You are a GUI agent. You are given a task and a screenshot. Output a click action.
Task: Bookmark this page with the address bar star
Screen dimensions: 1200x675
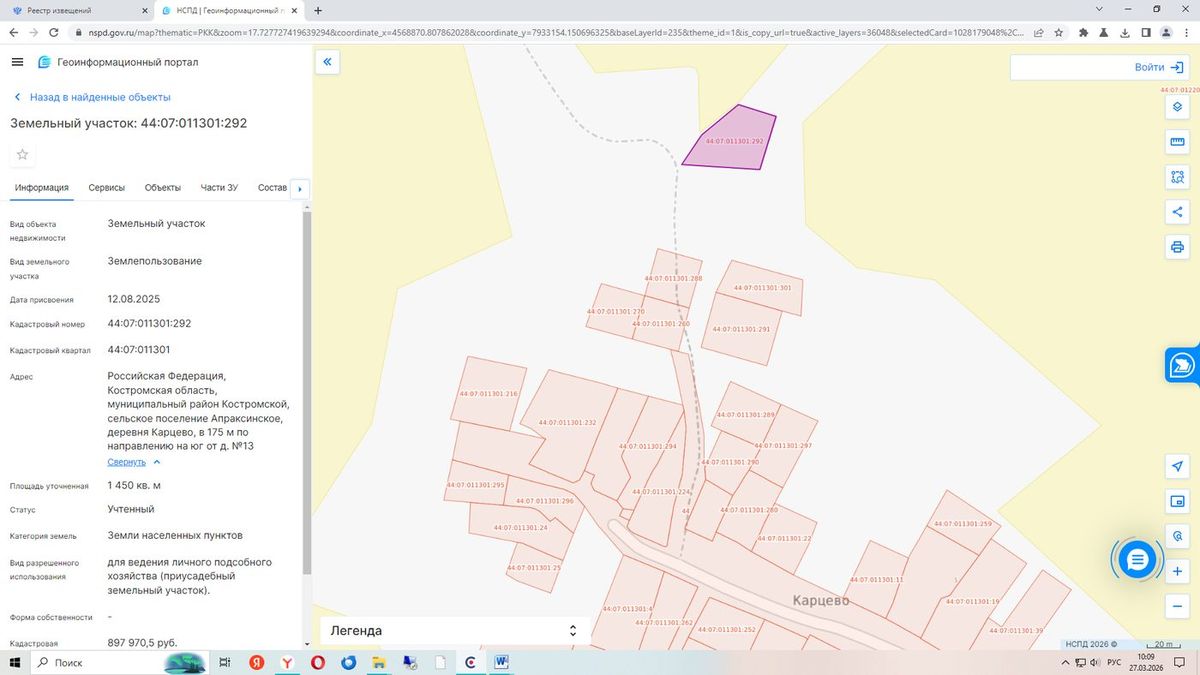(1060, 32)
